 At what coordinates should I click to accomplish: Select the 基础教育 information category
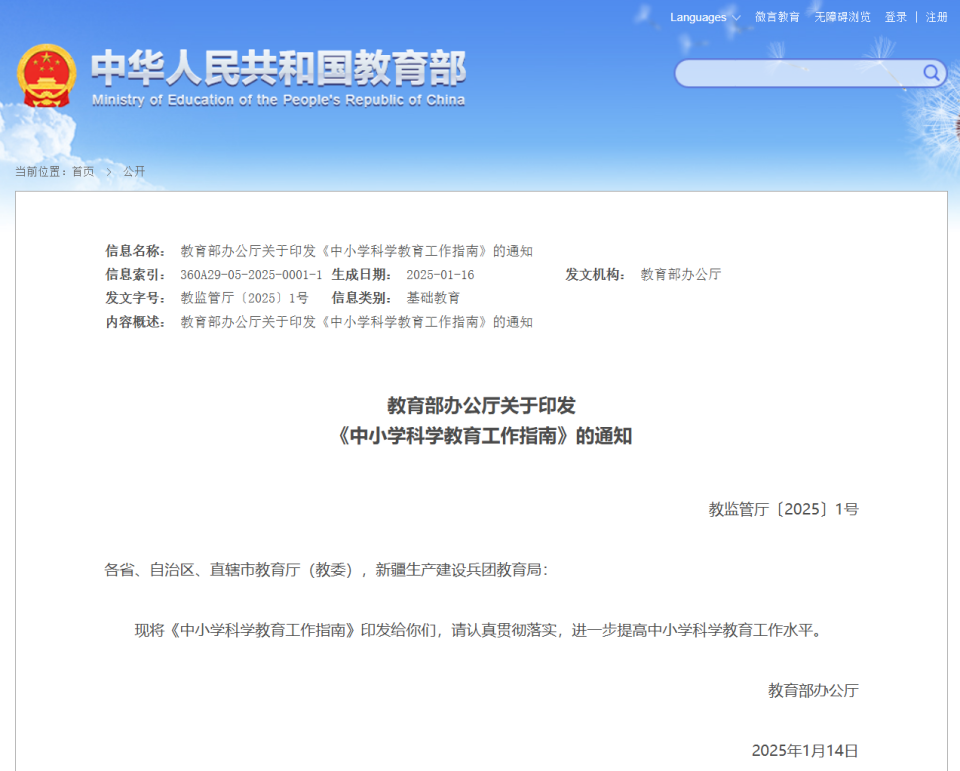coord(434,298)
